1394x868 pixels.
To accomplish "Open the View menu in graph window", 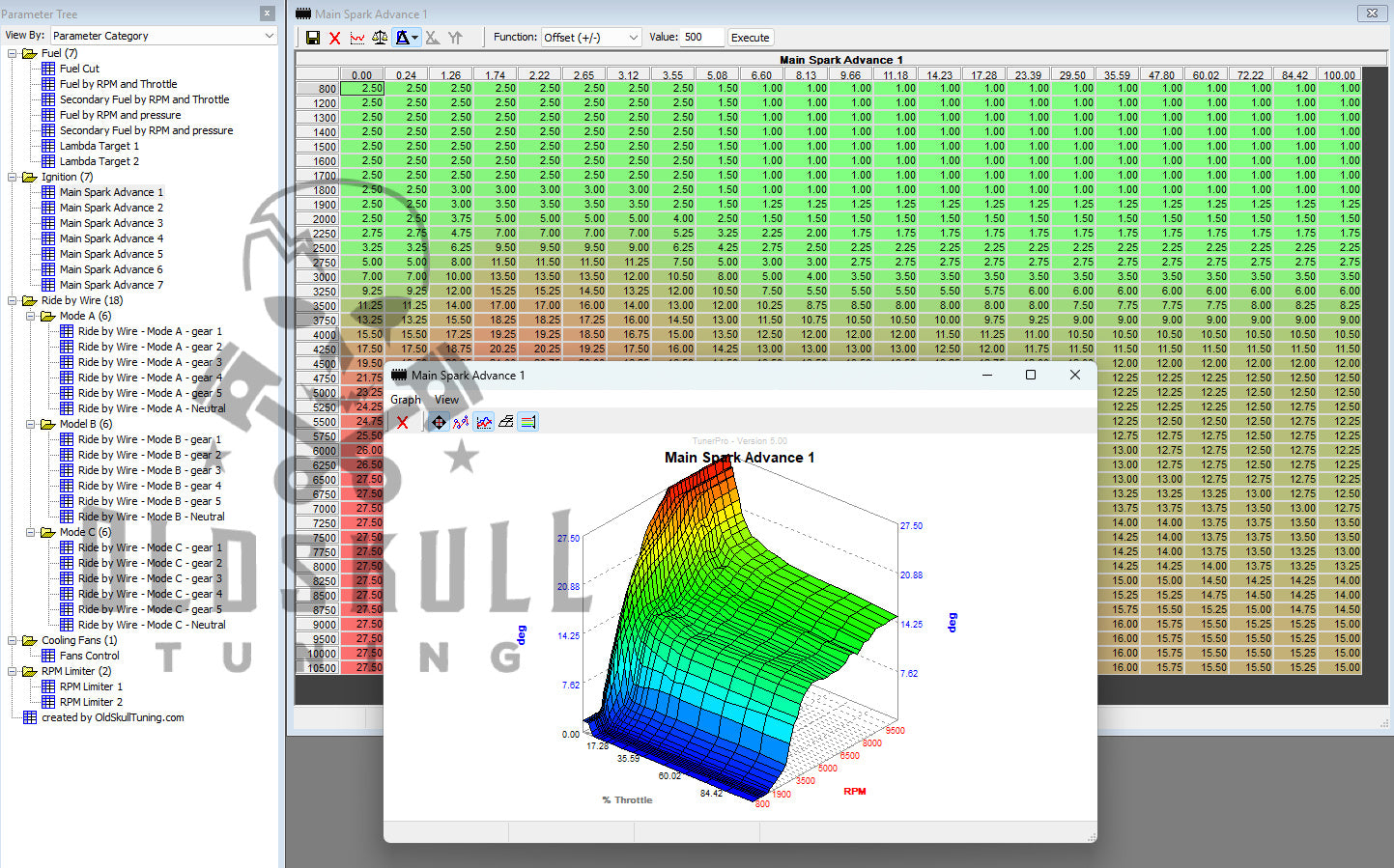I will 446,399.
